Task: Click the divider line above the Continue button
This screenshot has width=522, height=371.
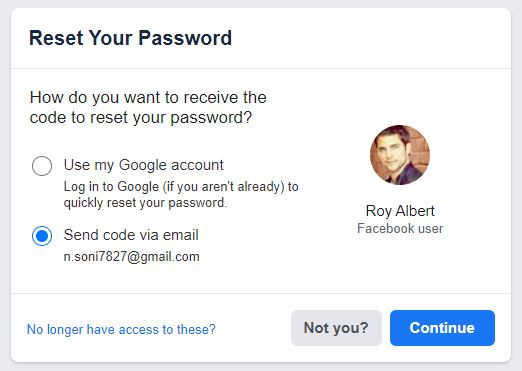Action: [261, 294]
